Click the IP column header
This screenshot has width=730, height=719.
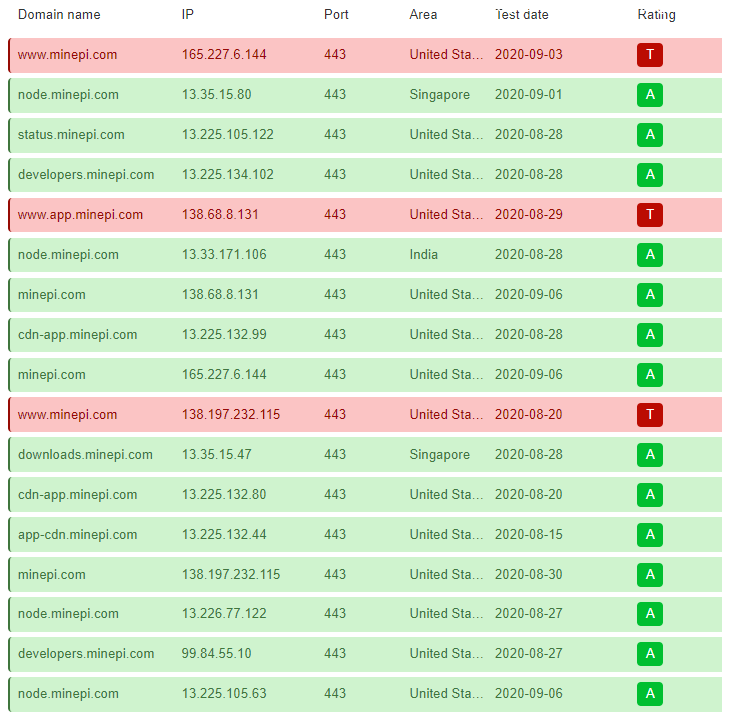[187, 15]
